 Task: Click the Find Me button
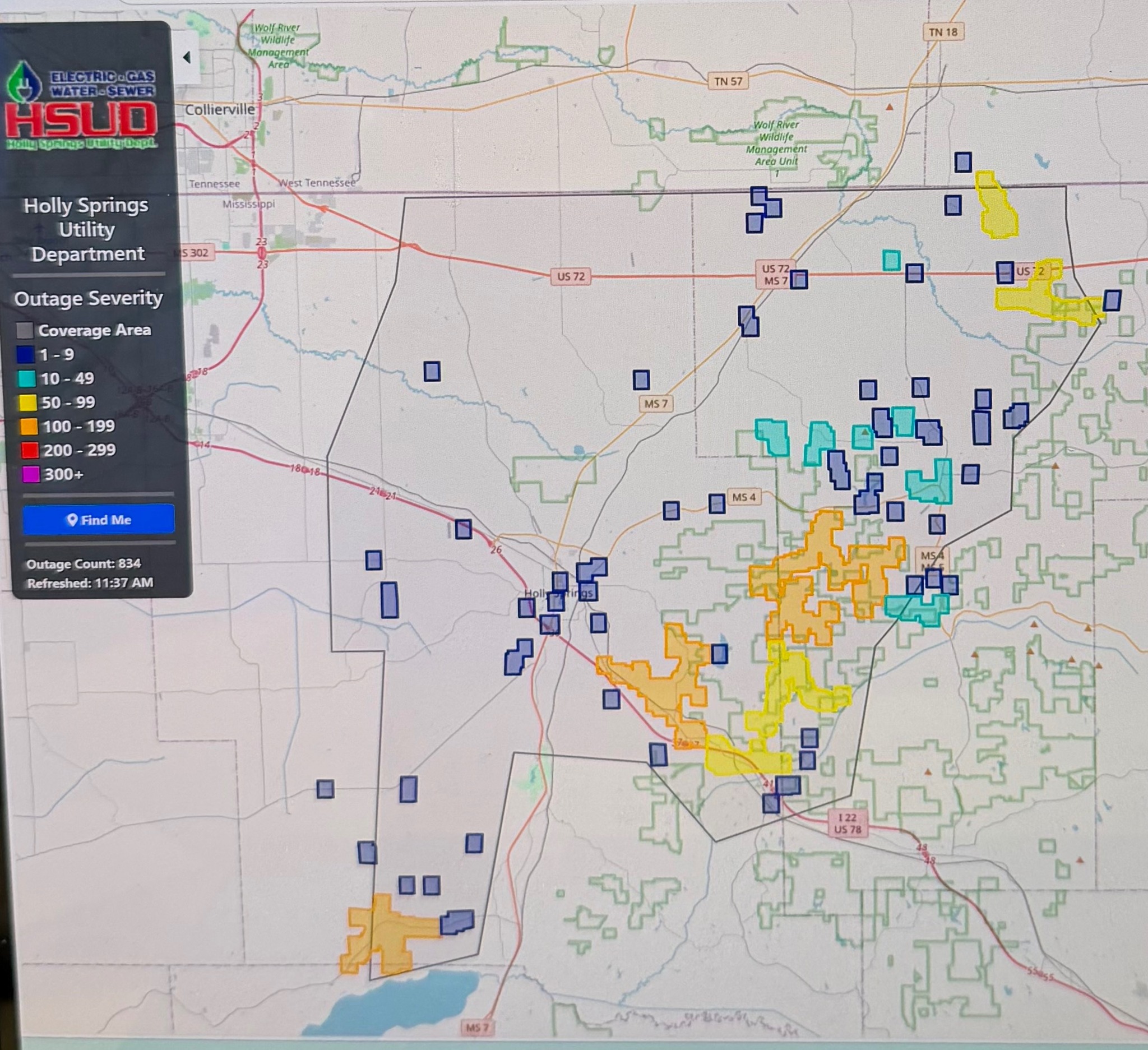(99, 519)
